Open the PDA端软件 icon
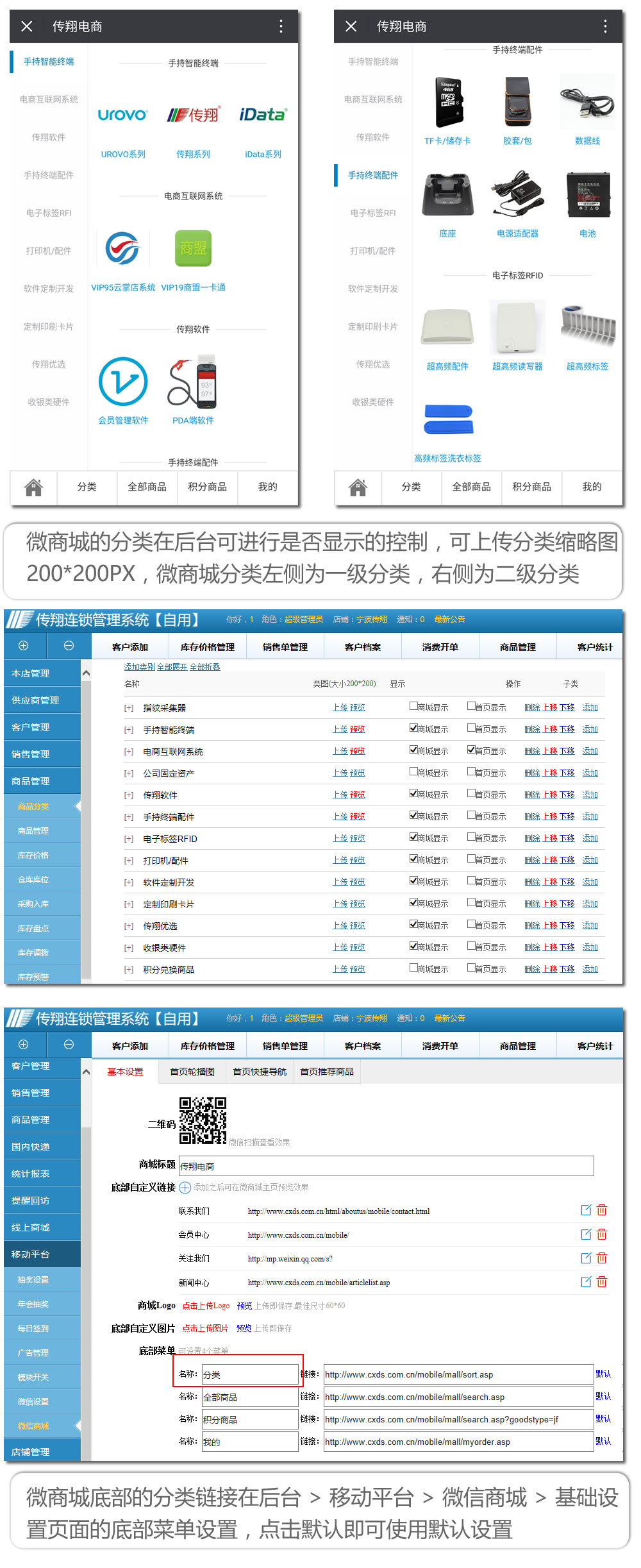641x1568 pixels. 193,382
